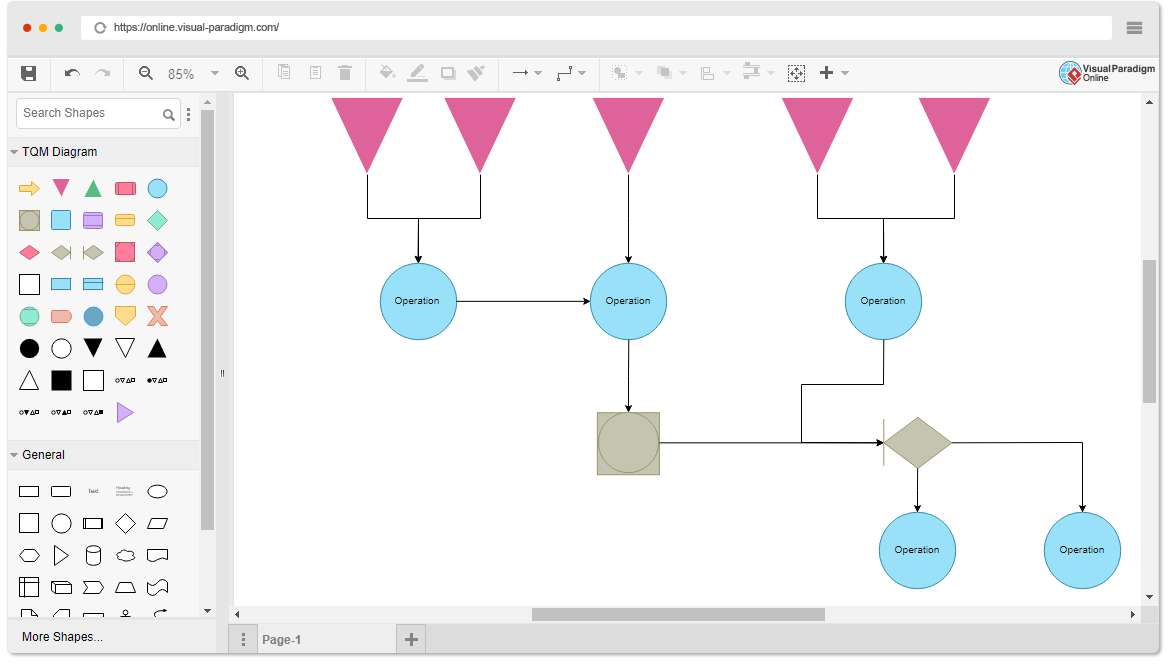The height and width of the screenshot is (665, 1170).
Task: Select the hexagon shape in General palette
Action: coord(29,555)
